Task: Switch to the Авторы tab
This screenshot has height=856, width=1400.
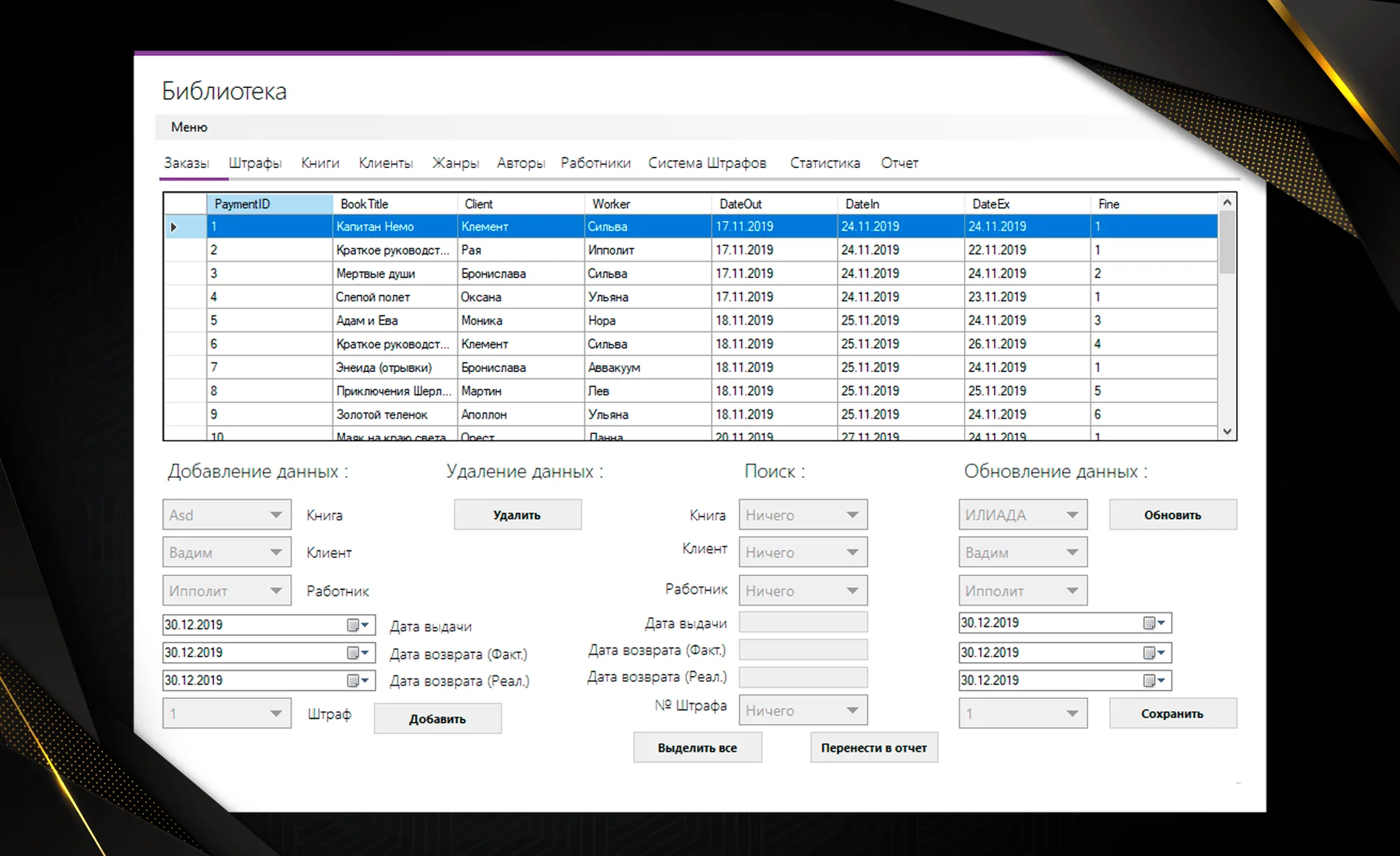Action: pyautogui.click(x=521, y=163)
